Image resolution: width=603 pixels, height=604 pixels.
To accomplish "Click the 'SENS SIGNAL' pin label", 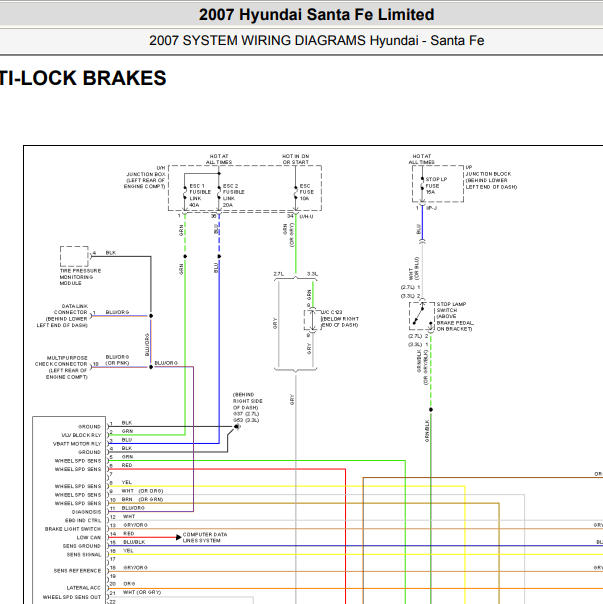I will pyautogui.click(x=84, y=555).
